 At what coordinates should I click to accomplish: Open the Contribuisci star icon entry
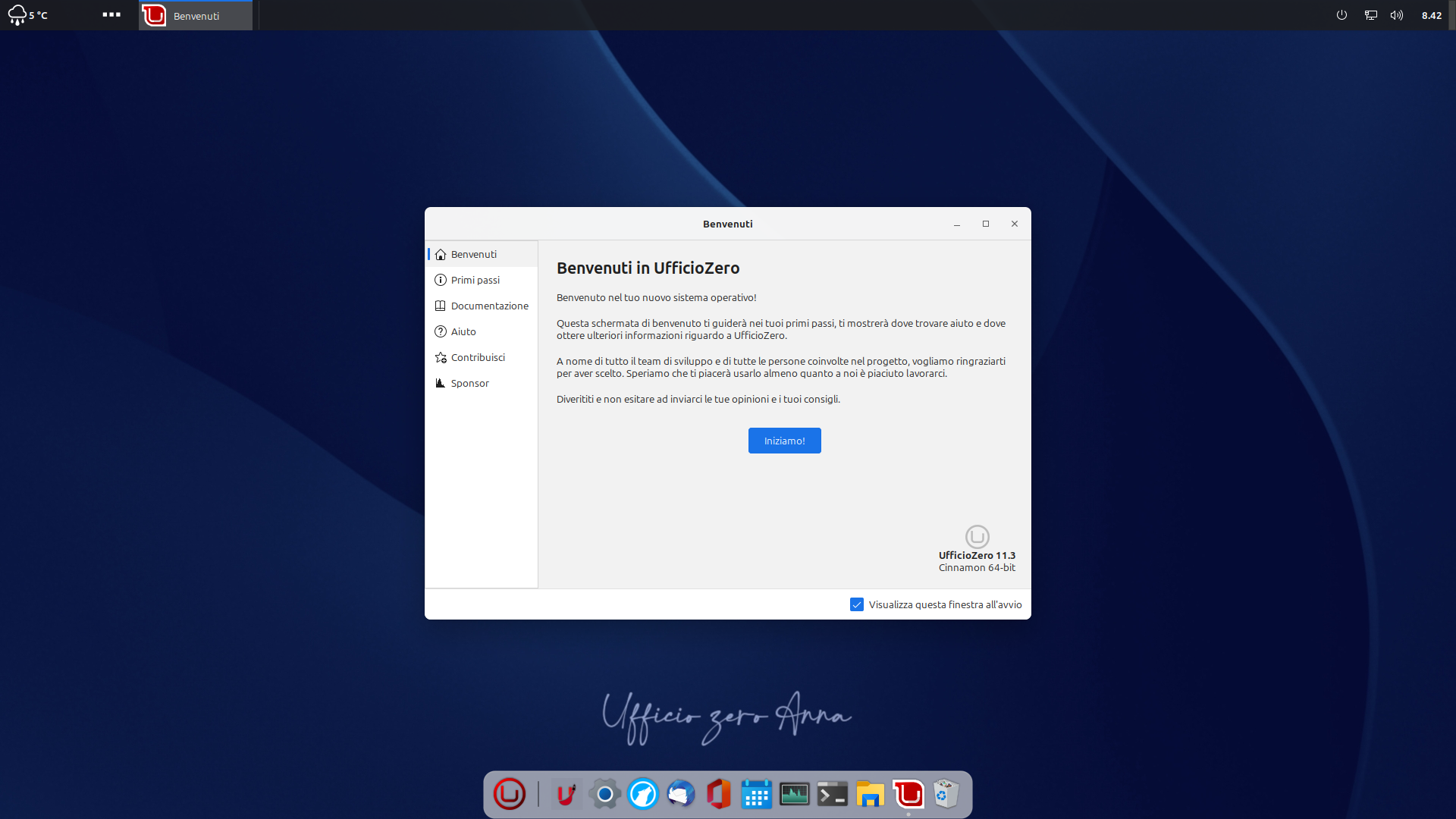(x=441, y=357)
